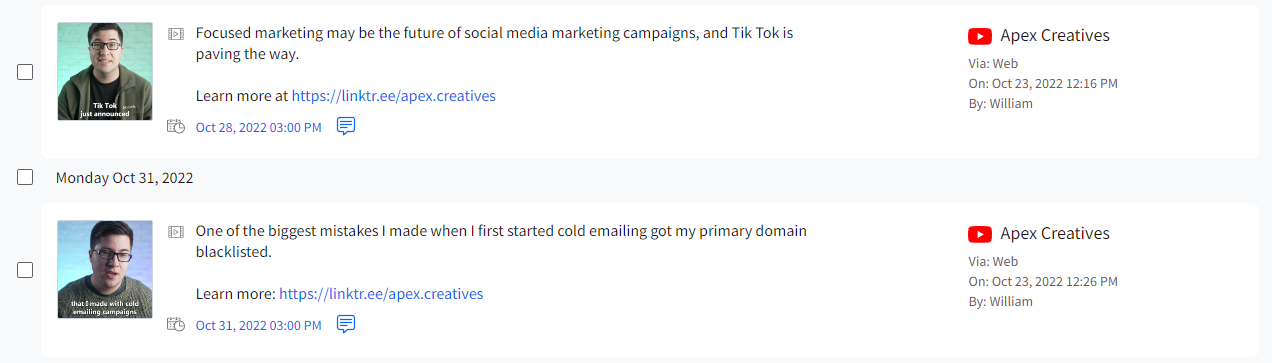Click the video type icon beside Tik Tok post

(176, 33)
